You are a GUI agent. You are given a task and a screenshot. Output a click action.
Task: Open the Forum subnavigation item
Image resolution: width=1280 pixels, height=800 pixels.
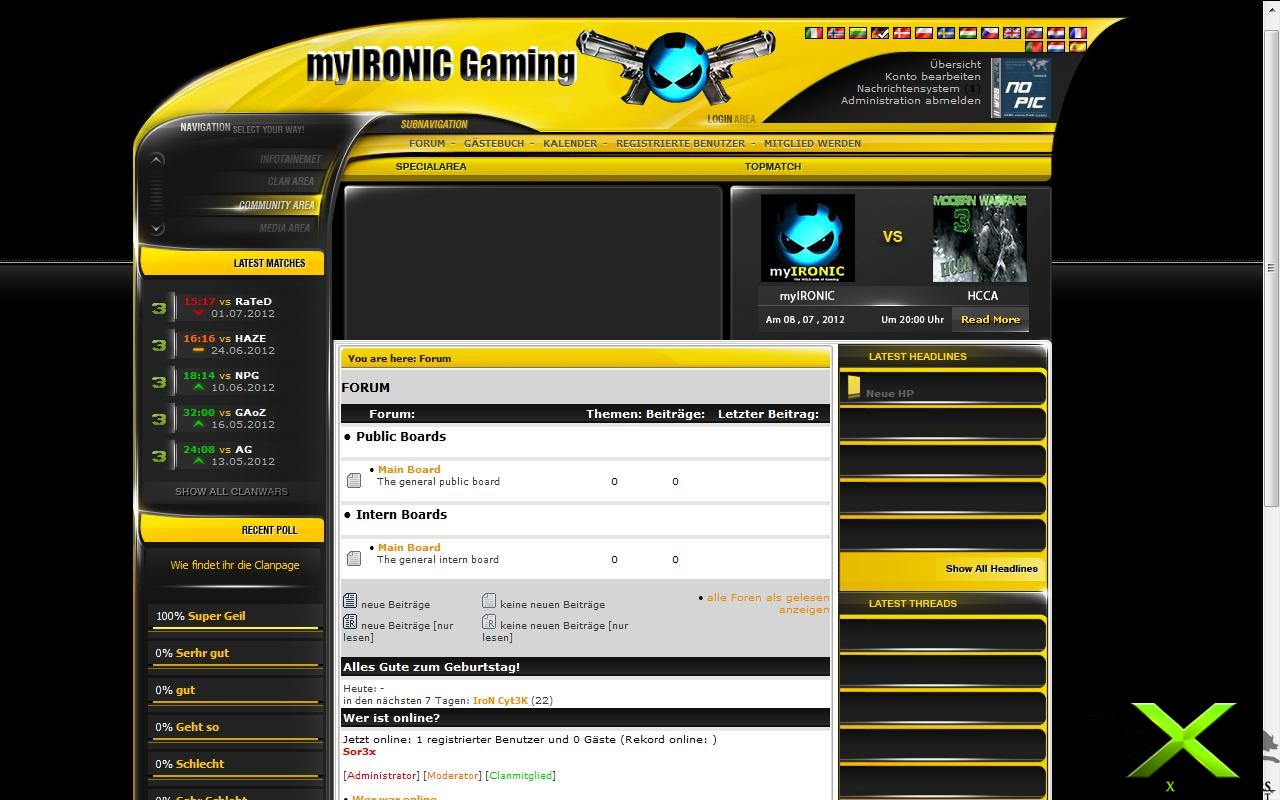(x=427, y=143)
